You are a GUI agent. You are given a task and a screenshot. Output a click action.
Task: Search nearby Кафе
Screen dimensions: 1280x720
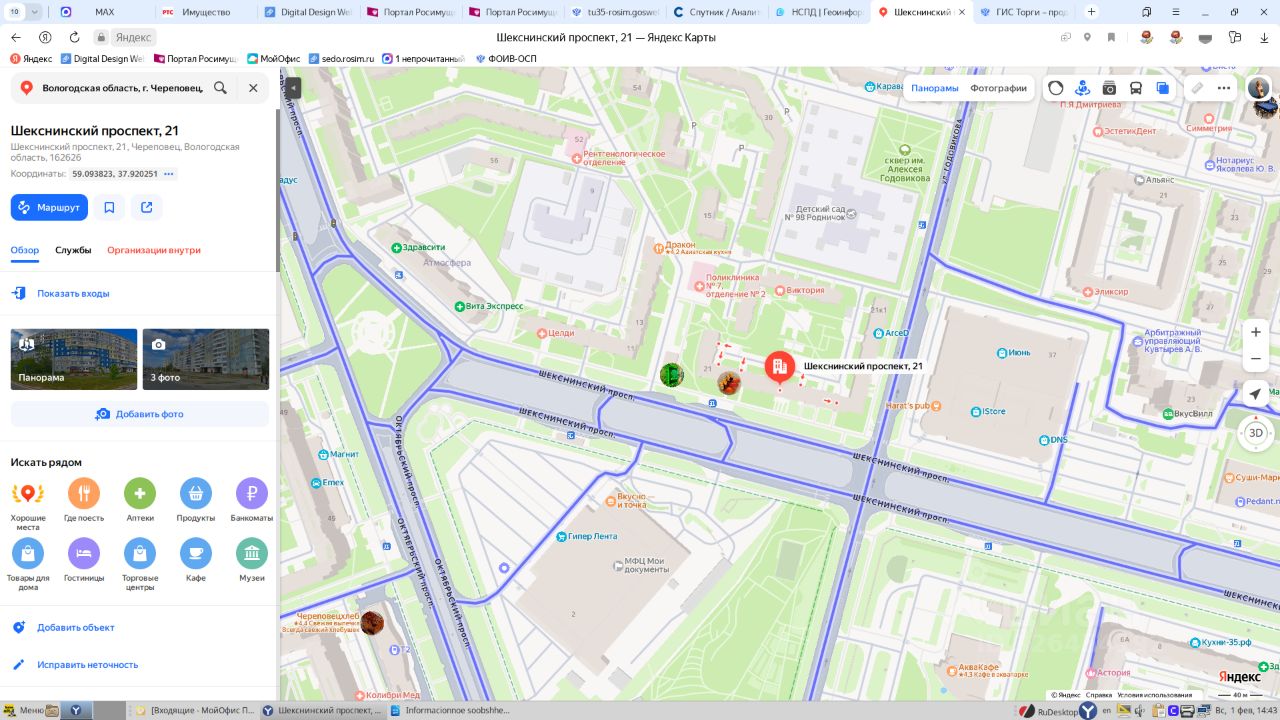coord(196,560)
